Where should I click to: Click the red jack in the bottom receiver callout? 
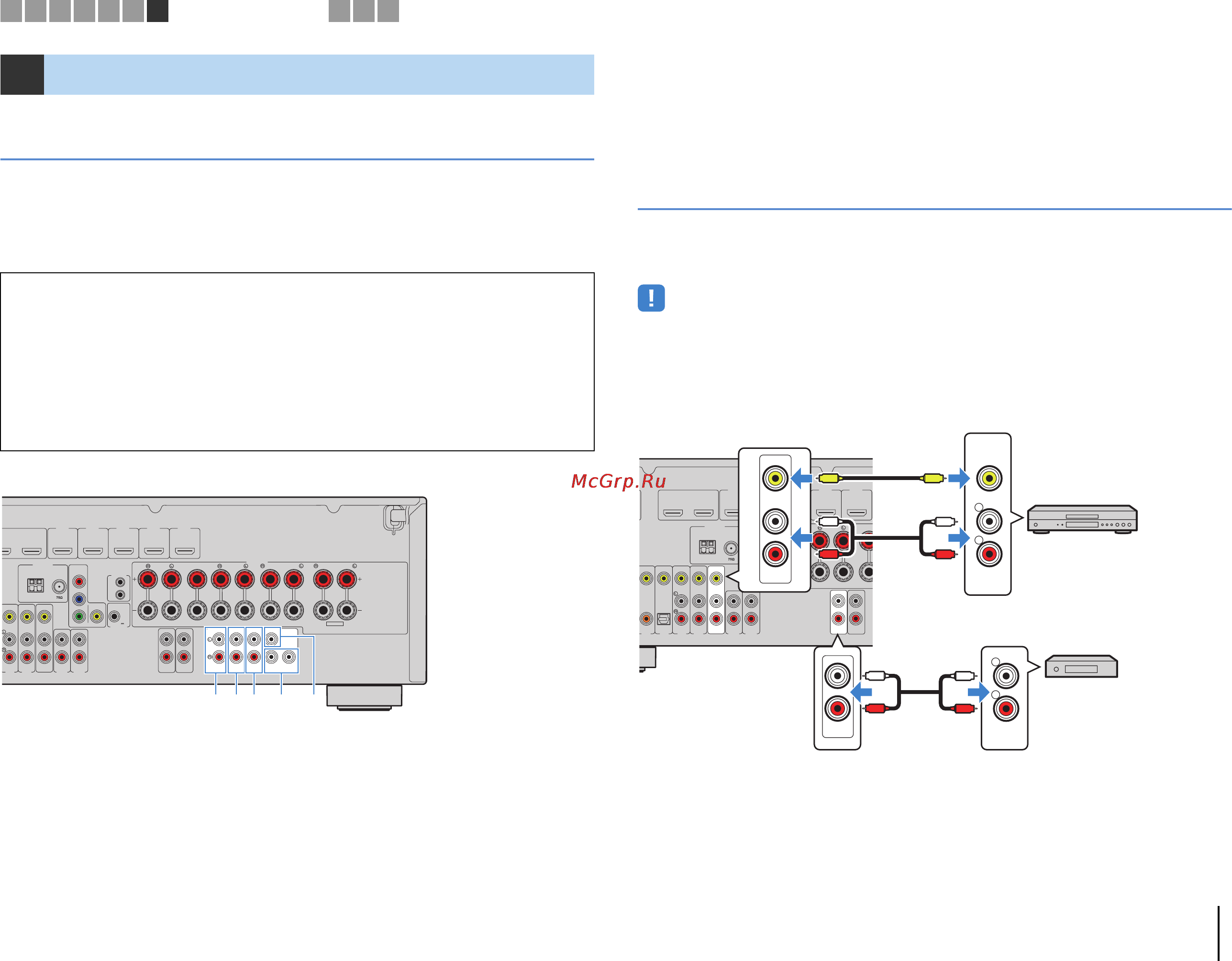point(837,708)
